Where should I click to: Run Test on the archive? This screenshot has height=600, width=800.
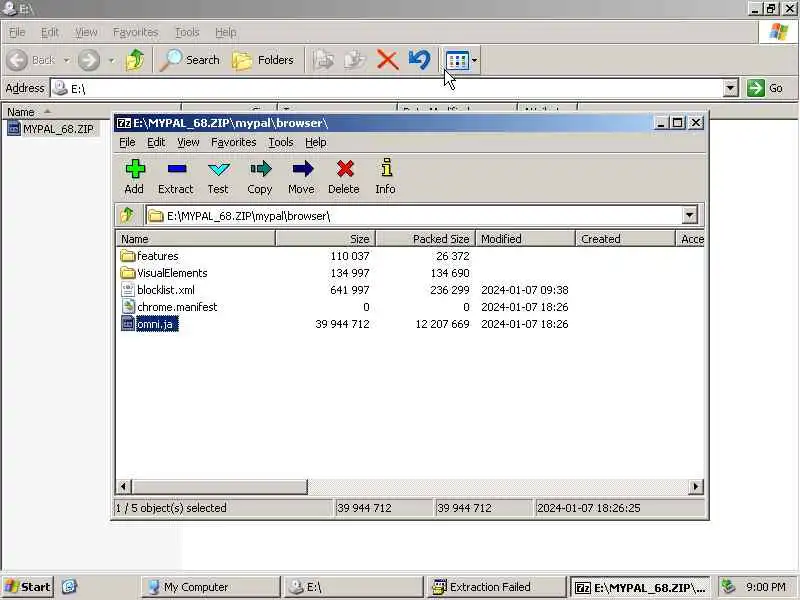[218, 177]
